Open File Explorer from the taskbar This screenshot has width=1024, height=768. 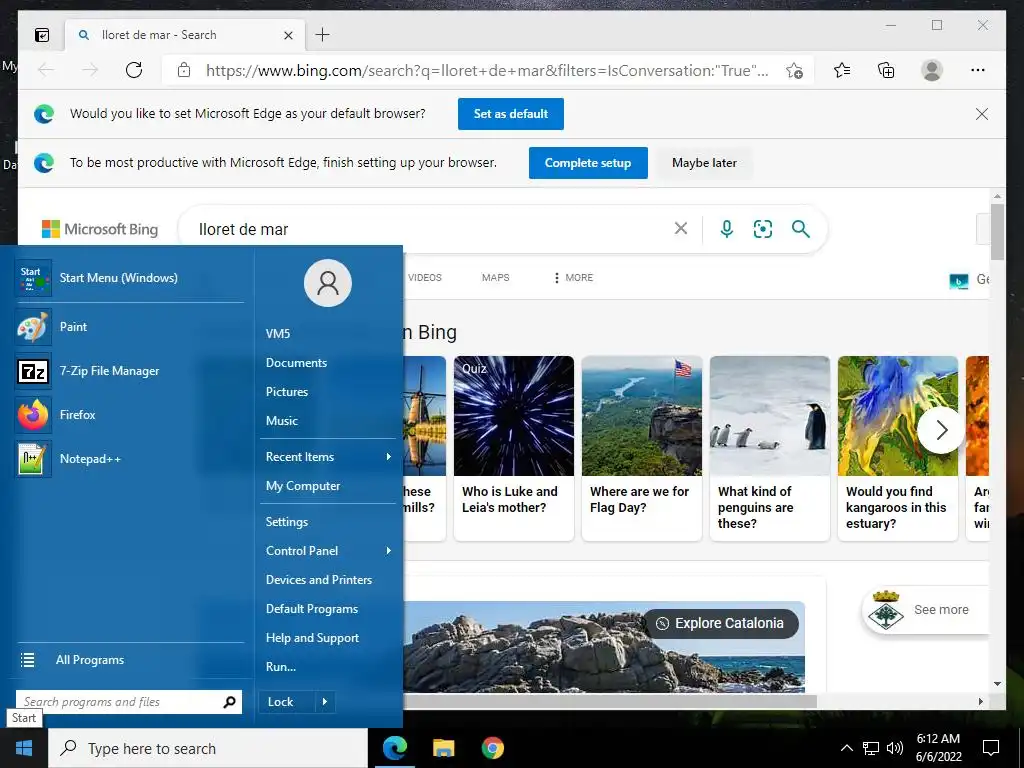point(443,748)
